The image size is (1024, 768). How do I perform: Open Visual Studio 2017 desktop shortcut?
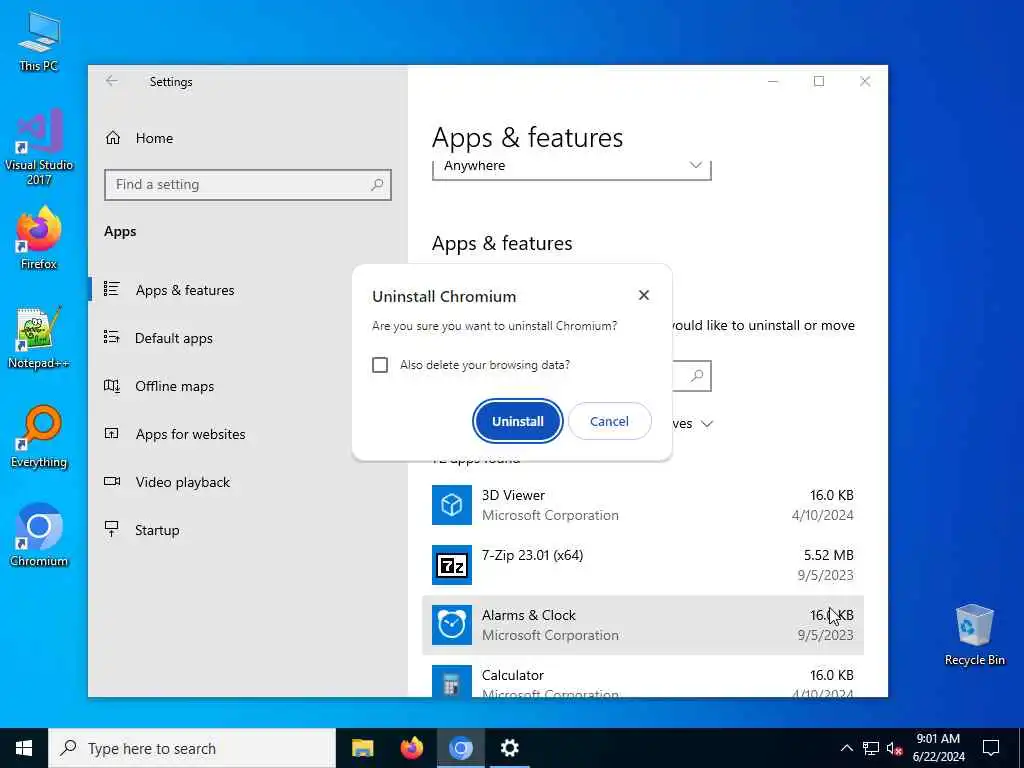pos(39,147)
